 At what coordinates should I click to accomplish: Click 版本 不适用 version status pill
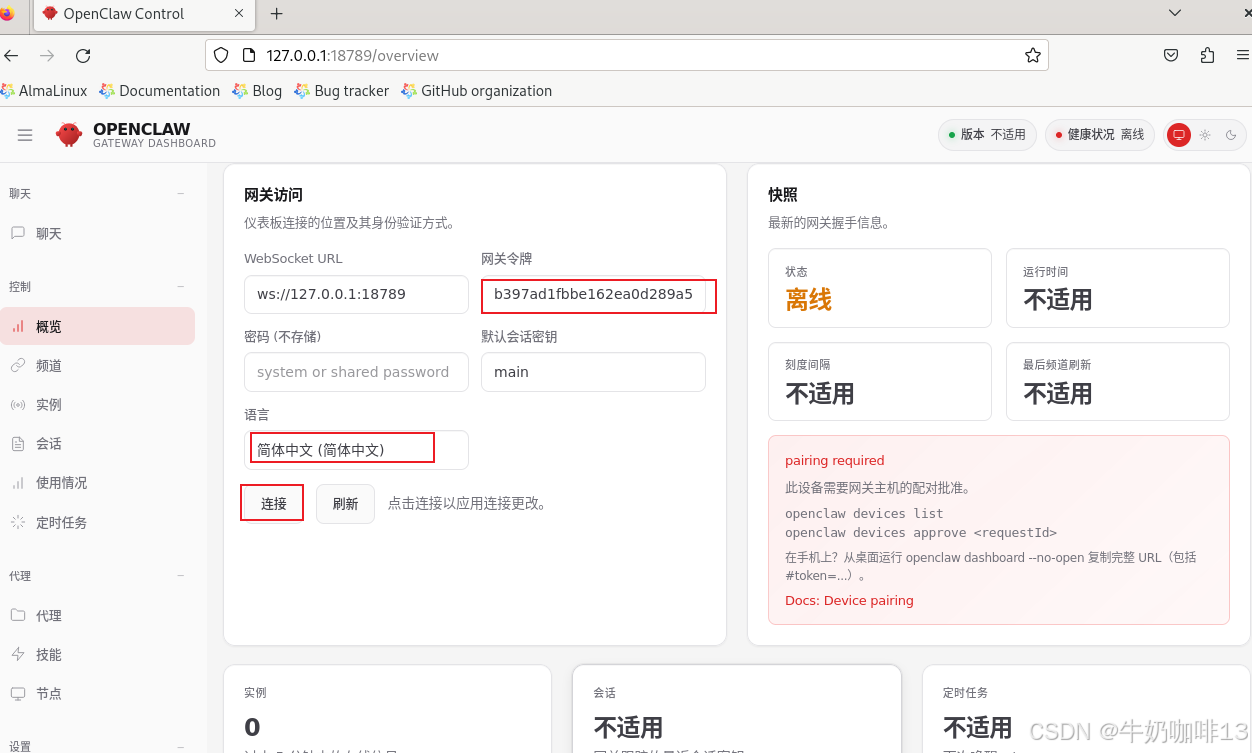click(x=987, y=134)
